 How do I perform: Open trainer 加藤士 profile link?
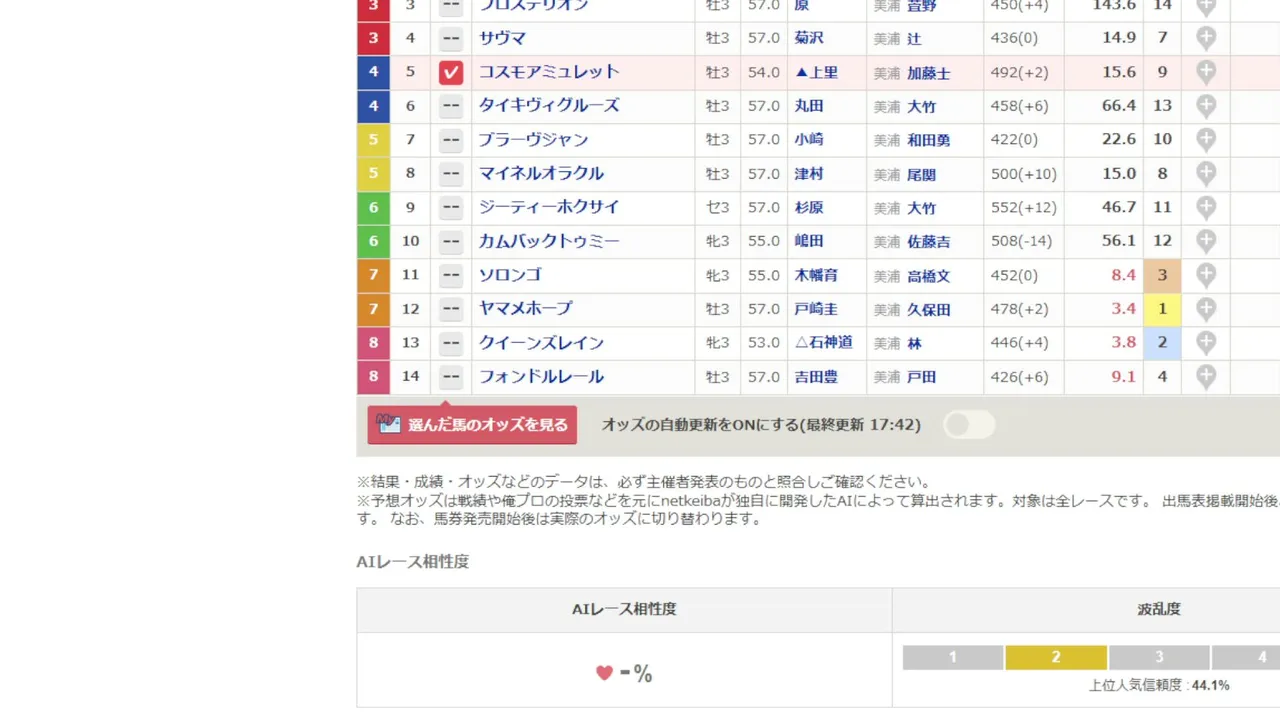[x=929, y=73]
